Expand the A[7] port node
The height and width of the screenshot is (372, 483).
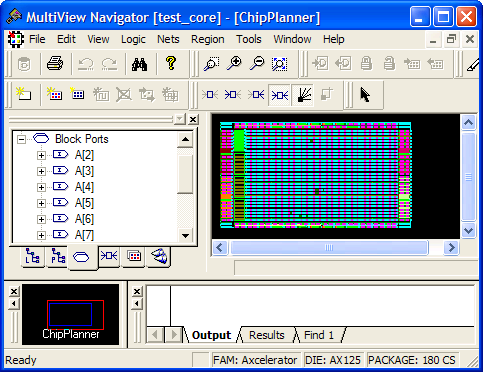[41, 235]
